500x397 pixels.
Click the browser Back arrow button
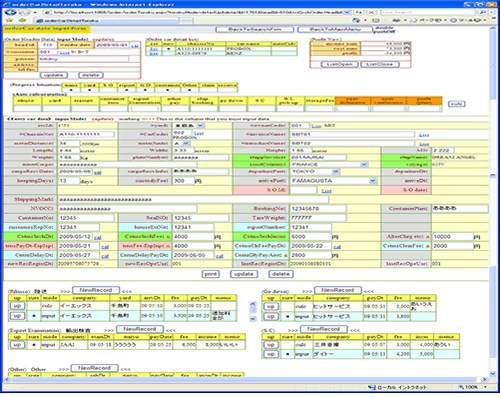tap(10, 12)
